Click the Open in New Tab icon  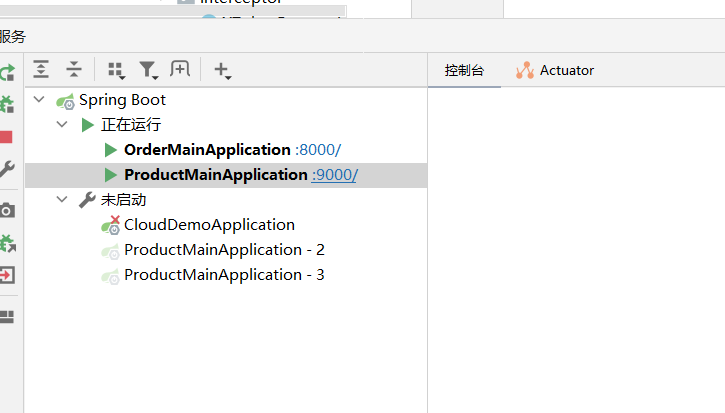[180, 69]
